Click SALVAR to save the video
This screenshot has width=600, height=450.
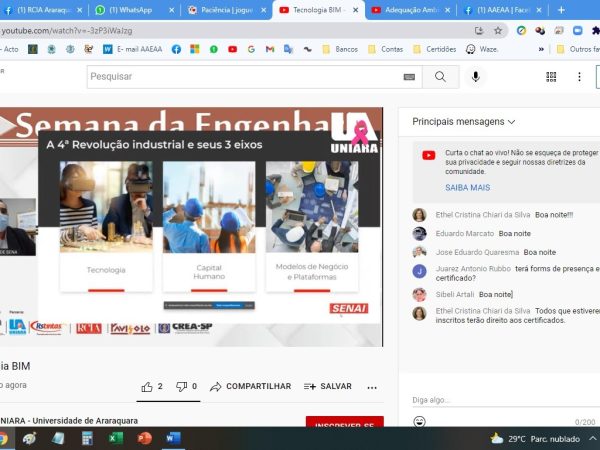pyautogui.click(x=328, y=386)
